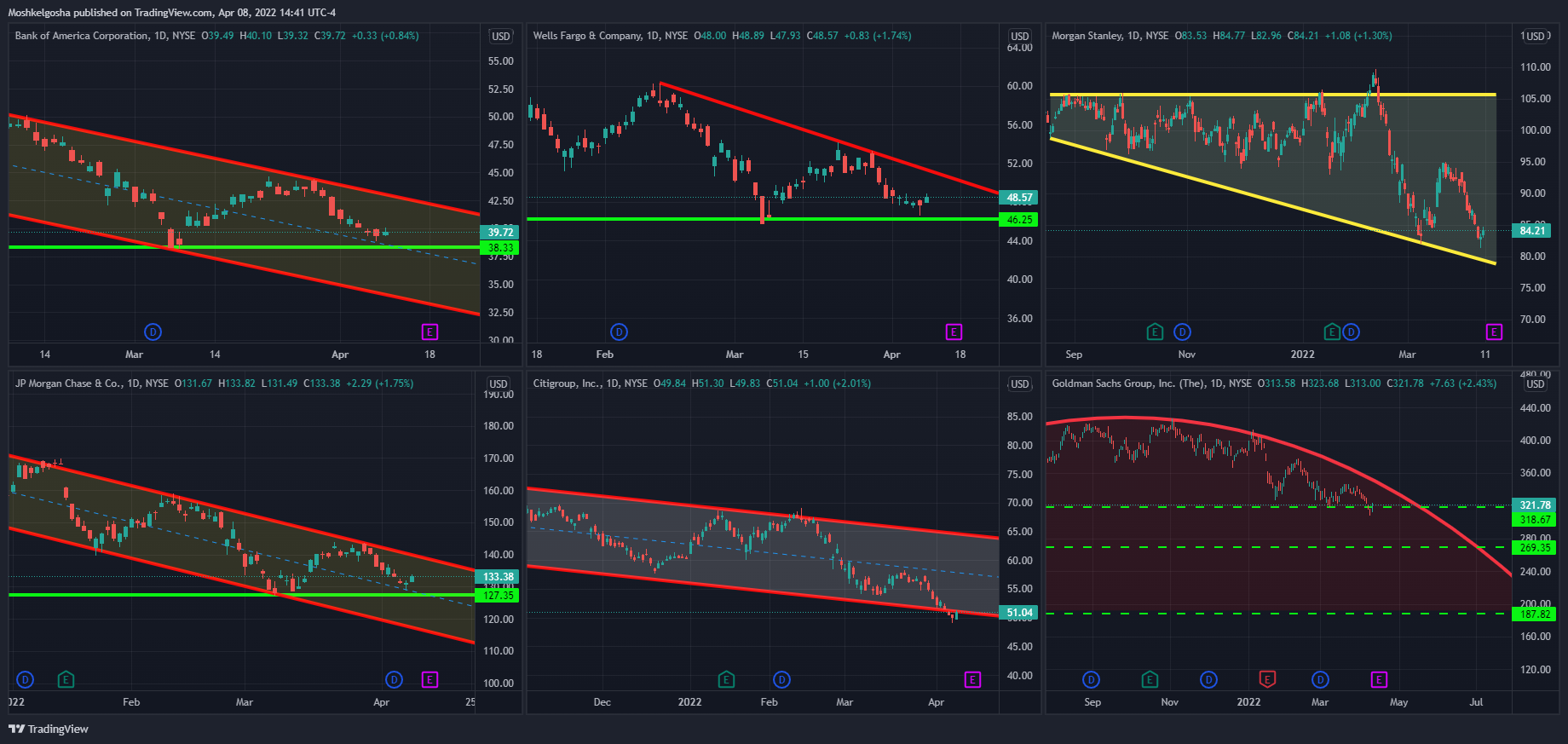This screenshot has height=744, width=1568.
Task: Click the '55.00' price tick on Bank of America axis
Action: 501,61
